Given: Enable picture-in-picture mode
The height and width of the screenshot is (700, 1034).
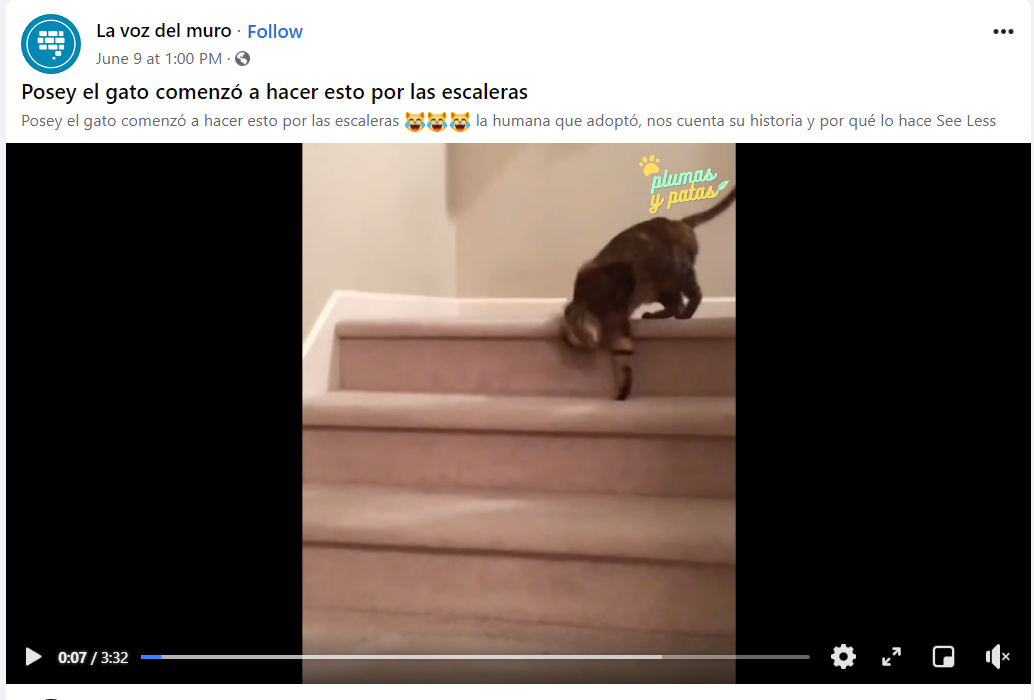Looking at the screenshot, I should pos(943,657).
